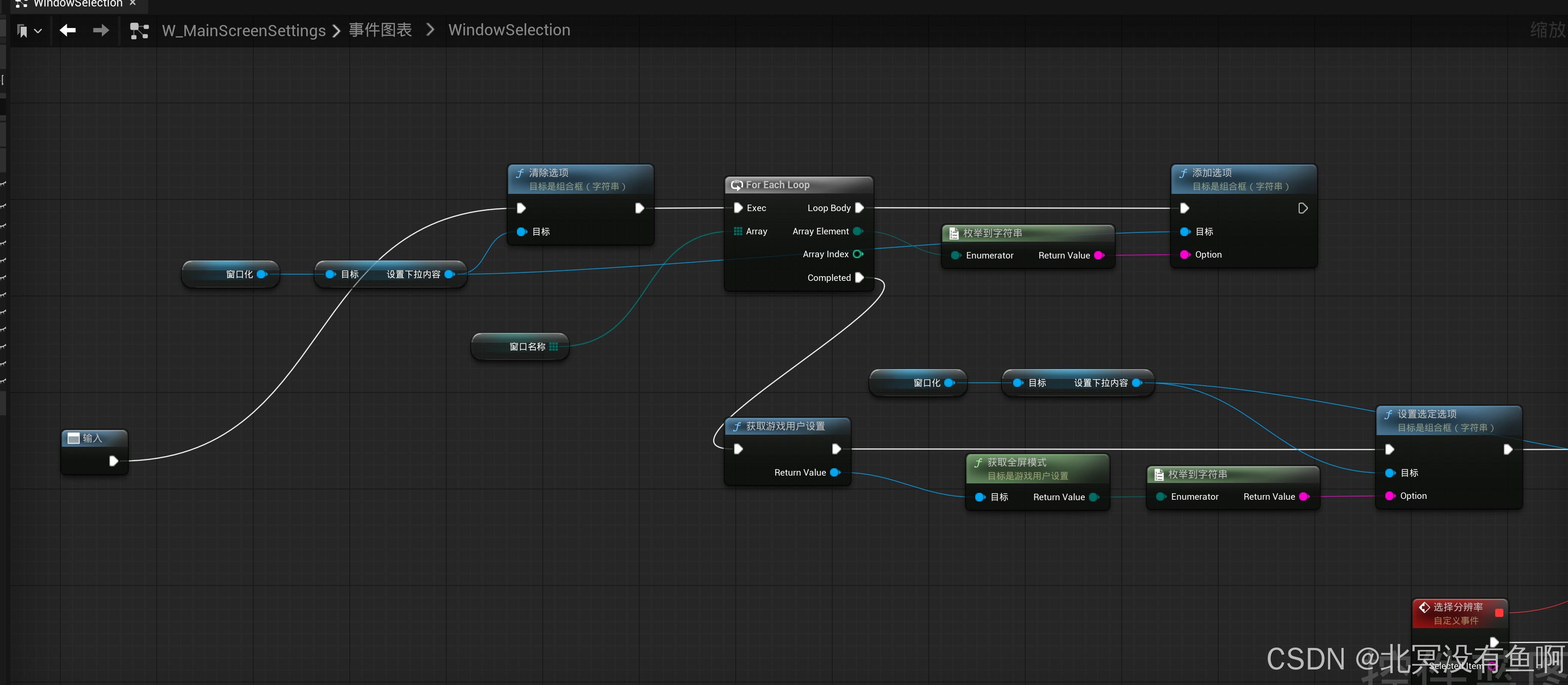The height and width of the screenshot is (685, 1568).
Task: Click the Array input pin on For Each Loop
Action: 738,231
